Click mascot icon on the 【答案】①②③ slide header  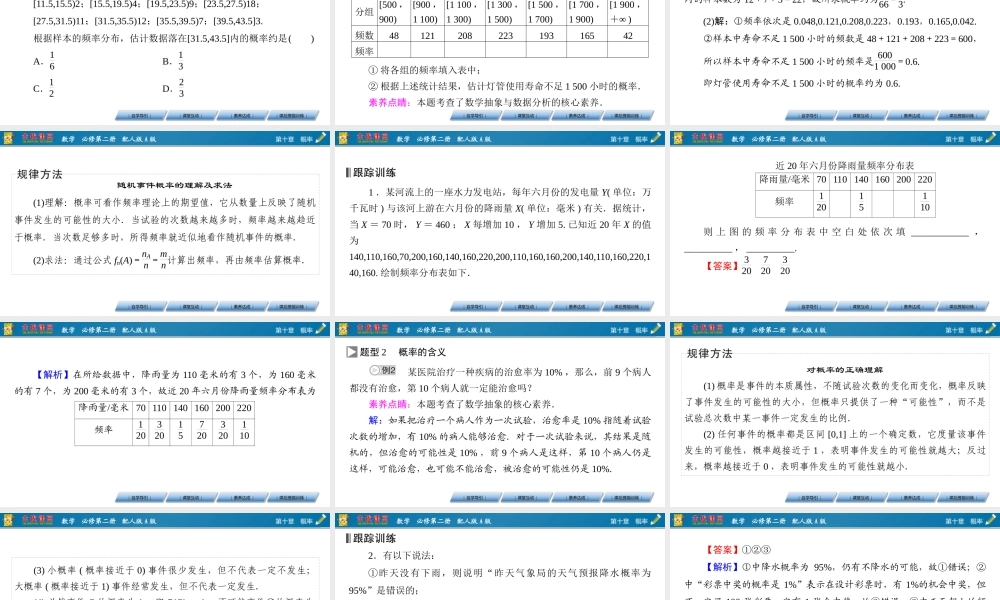[678, 520]
